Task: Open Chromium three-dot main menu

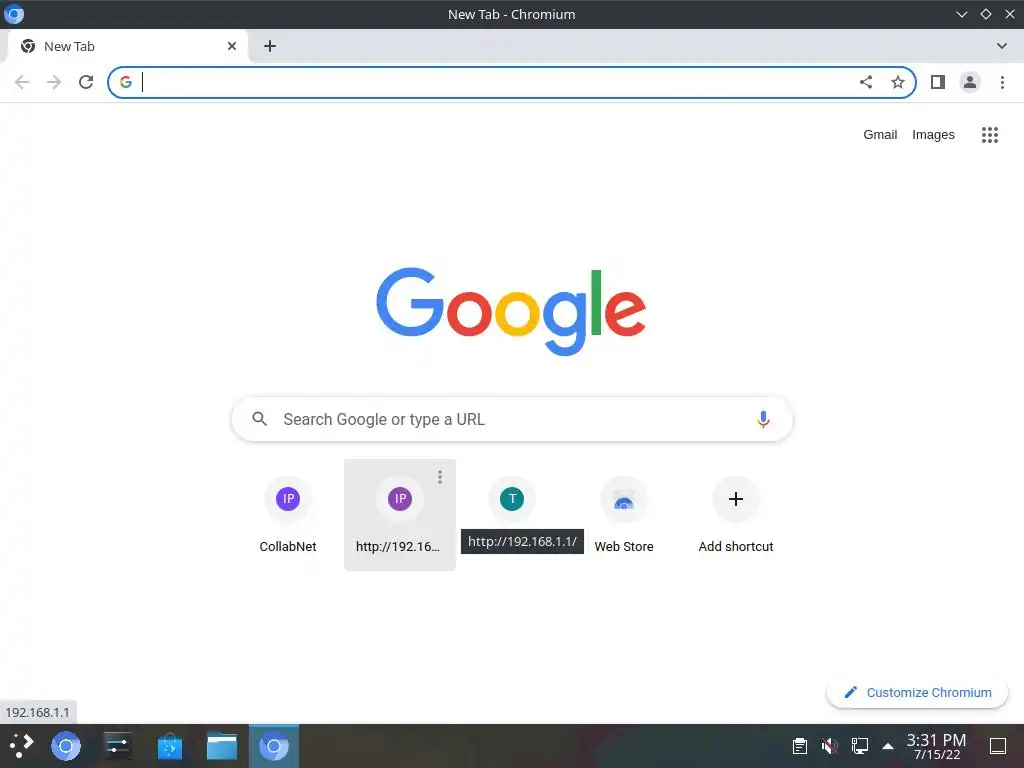Action: point(1002,82)
